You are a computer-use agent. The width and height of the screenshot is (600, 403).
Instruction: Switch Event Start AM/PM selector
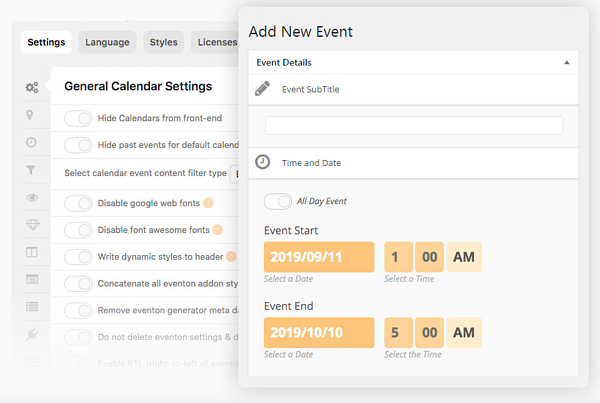pyautogui.click(x=464, y=257)
